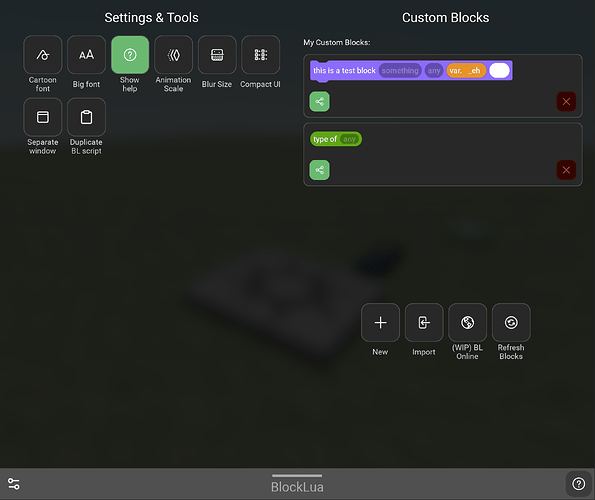Delete the 'type of' custom block
The image size is (595, 500).
(x=566, y=170)
